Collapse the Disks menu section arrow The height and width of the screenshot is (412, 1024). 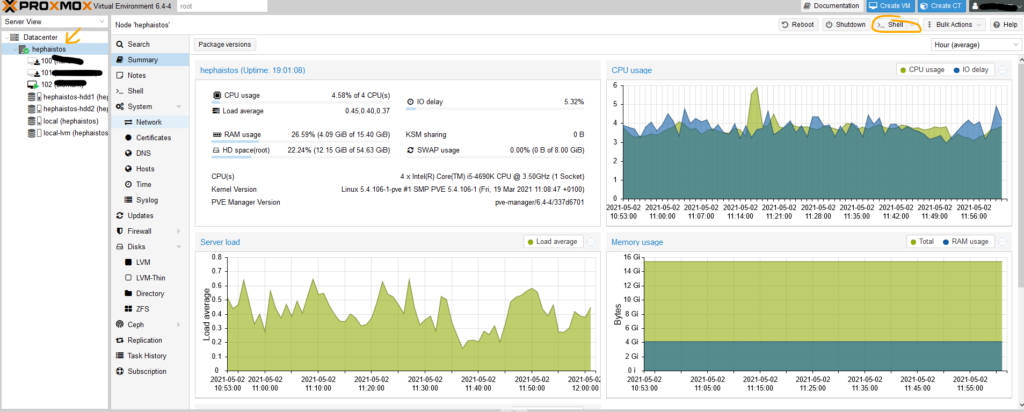tap(178, 247)
